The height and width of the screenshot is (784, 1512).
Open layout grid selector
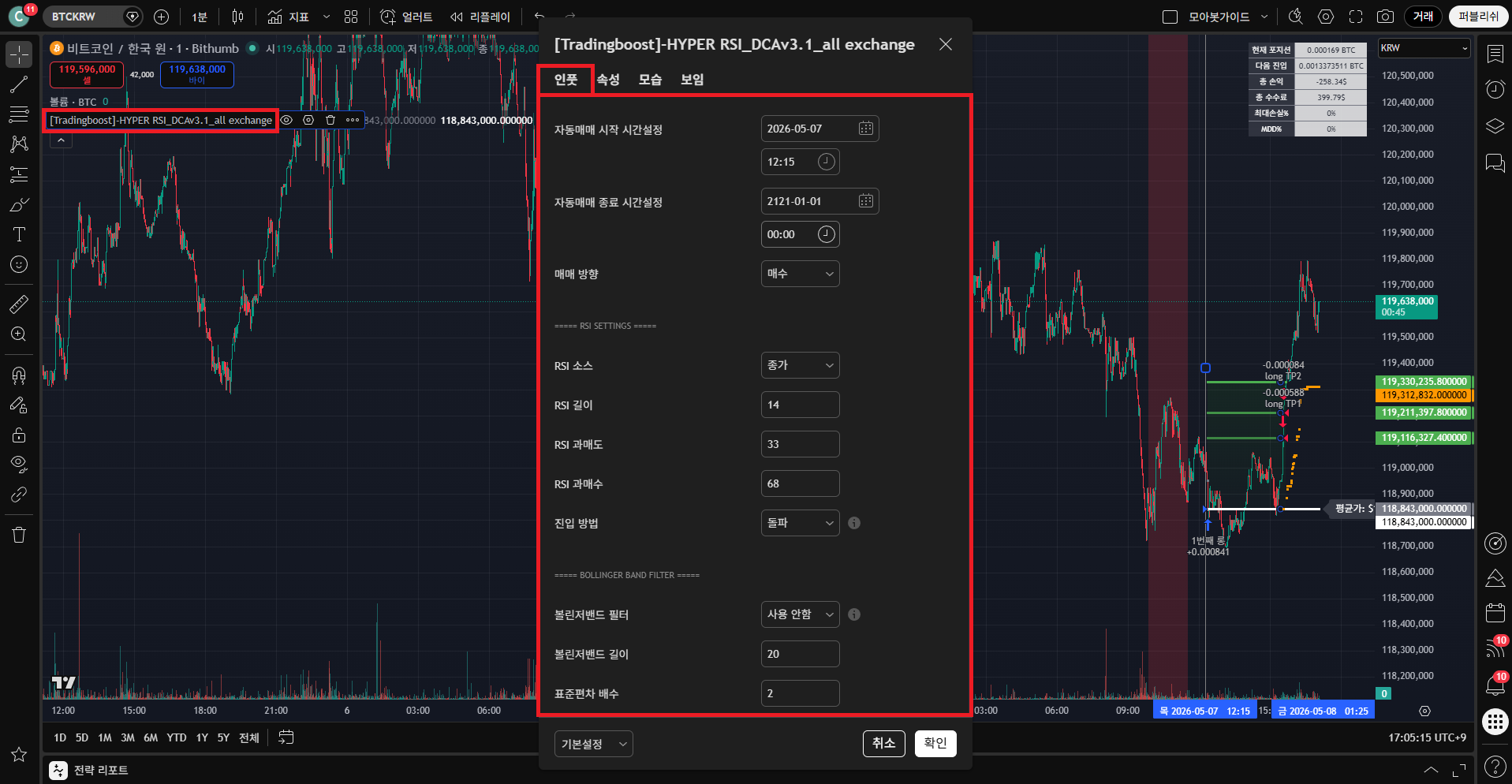pos(351,17)
